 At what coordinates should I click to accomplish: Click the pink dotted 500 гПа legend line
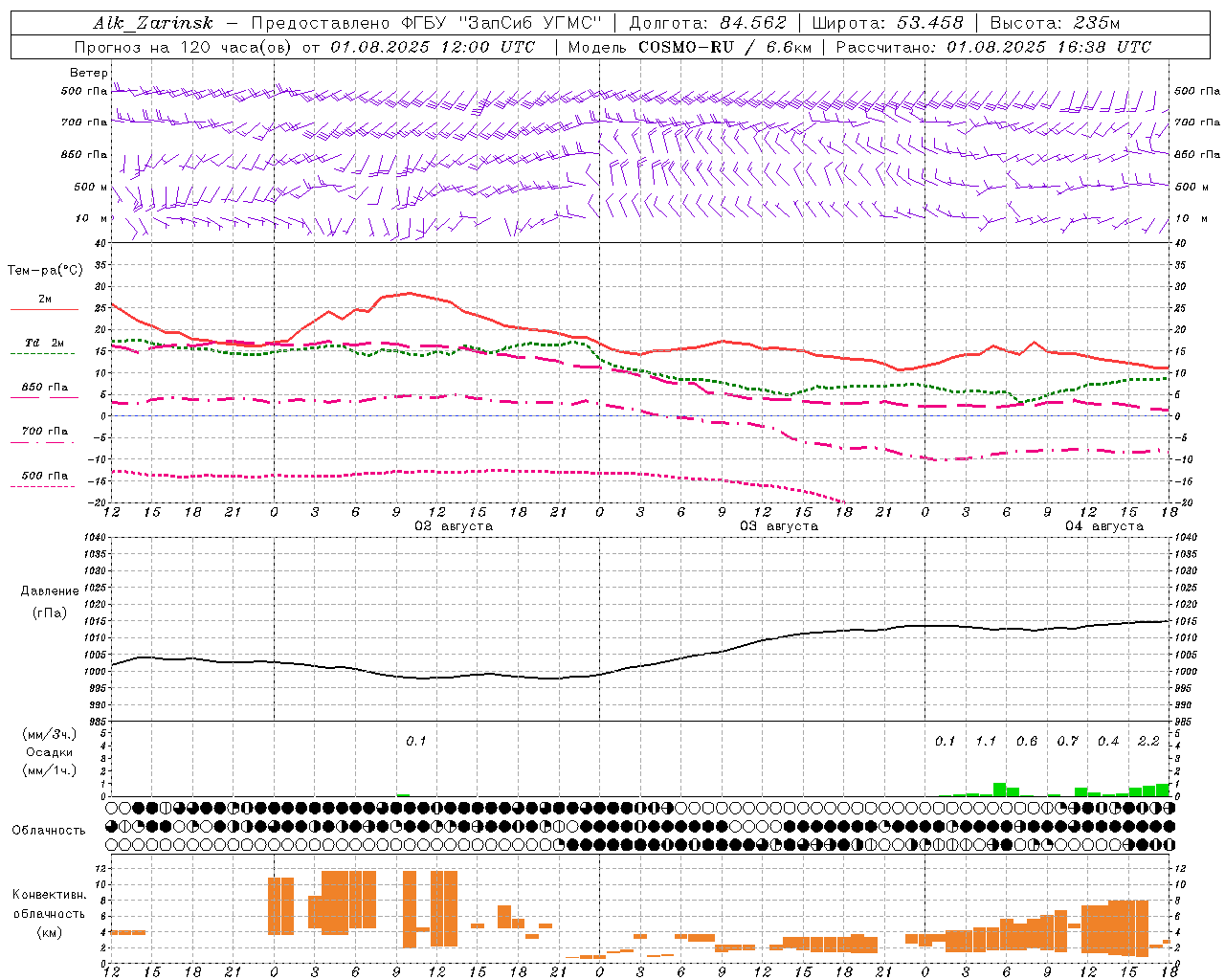click(43, 486)
